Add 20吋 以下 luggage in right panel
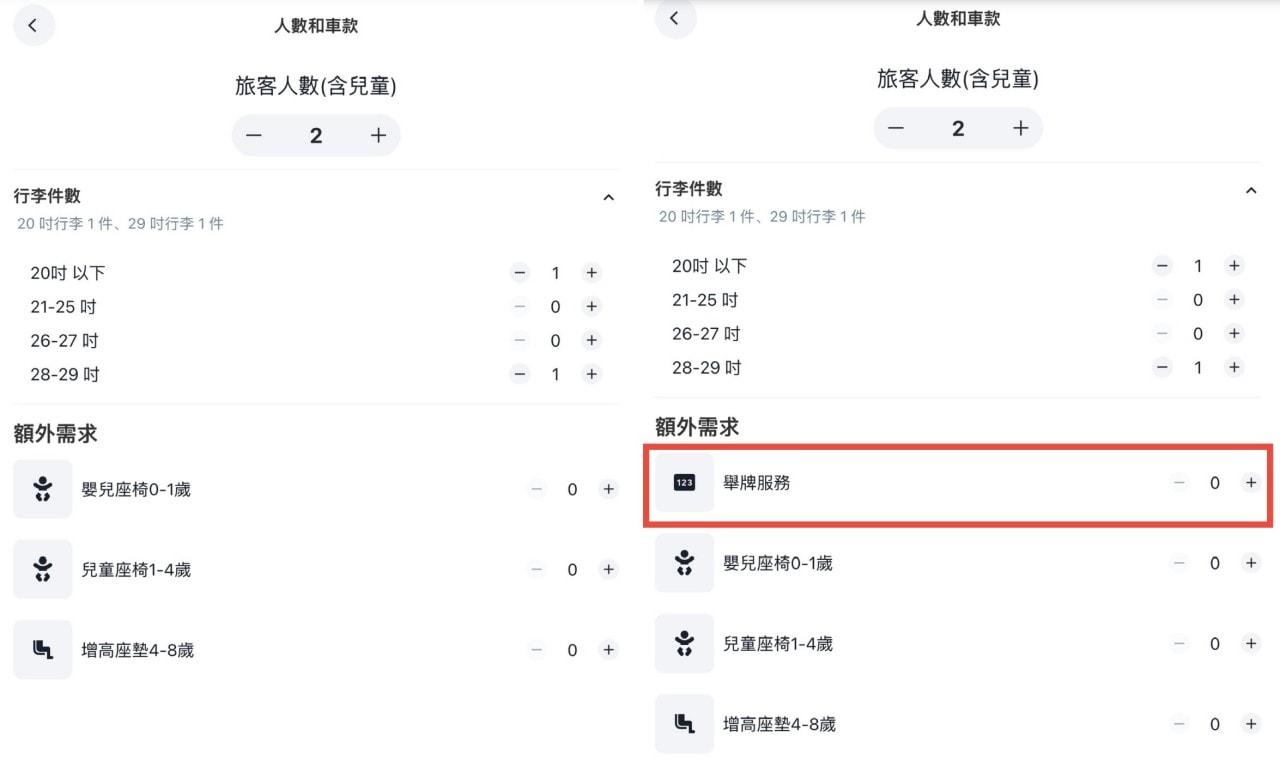The width and height of the screenshot is (1280, 767). point(1234,265)
